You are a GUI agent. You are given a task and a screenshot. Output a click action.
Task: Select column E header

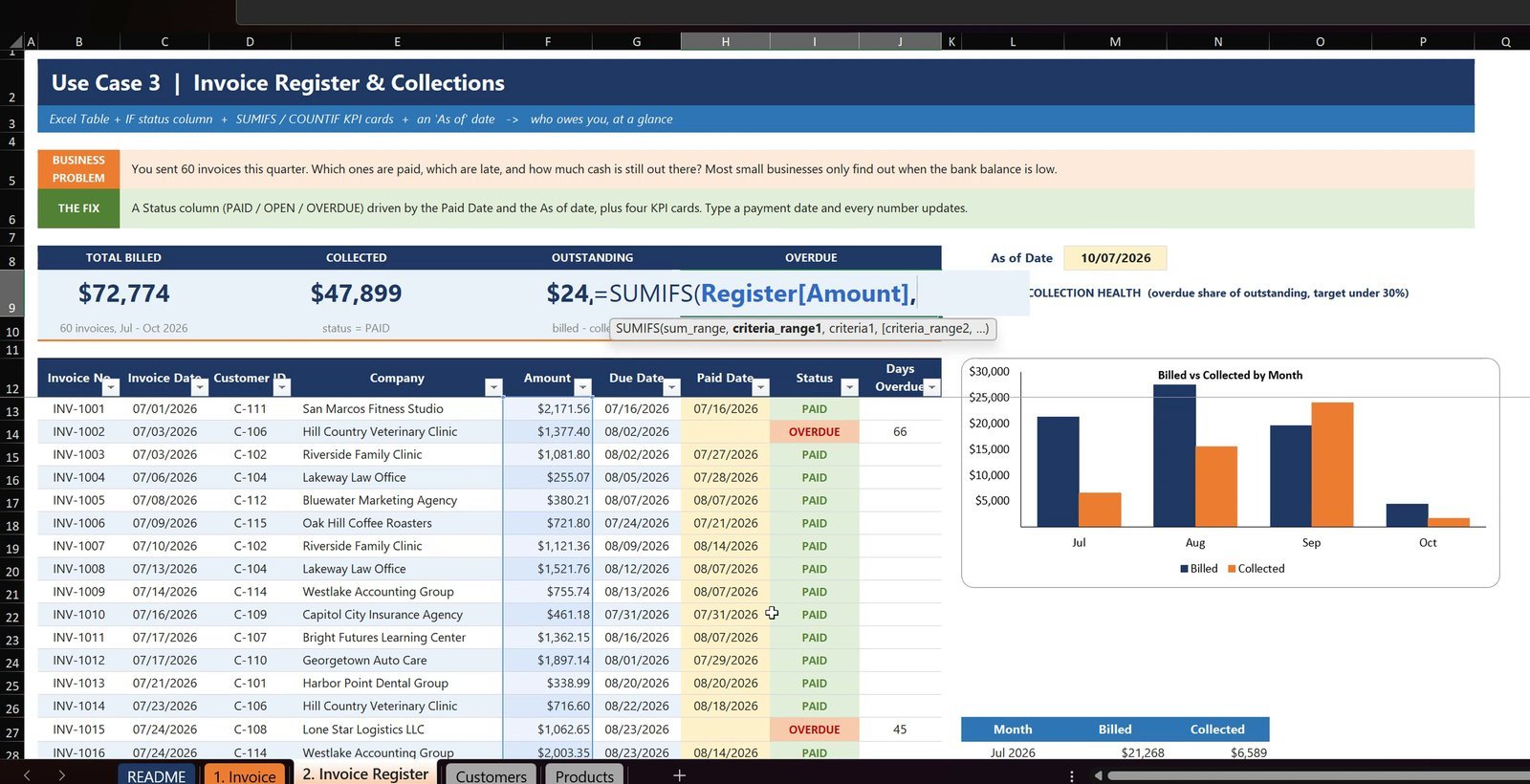point(397,41)
